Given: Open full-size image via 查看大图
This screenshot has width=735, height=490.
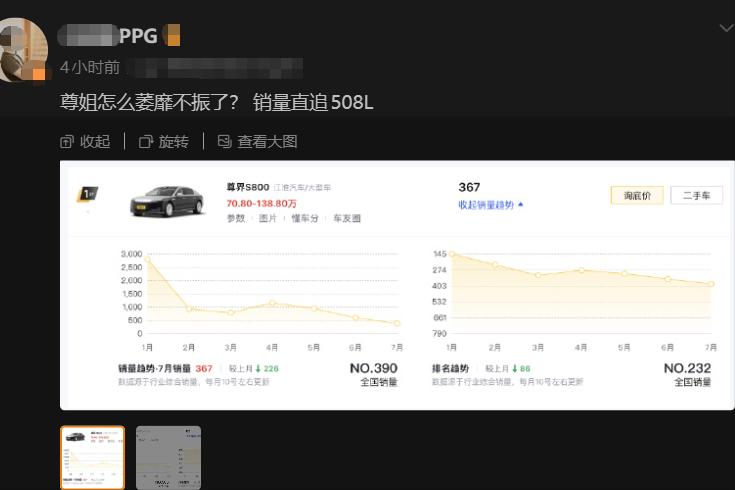Looking at the screenshot, I should coord(257,141).
